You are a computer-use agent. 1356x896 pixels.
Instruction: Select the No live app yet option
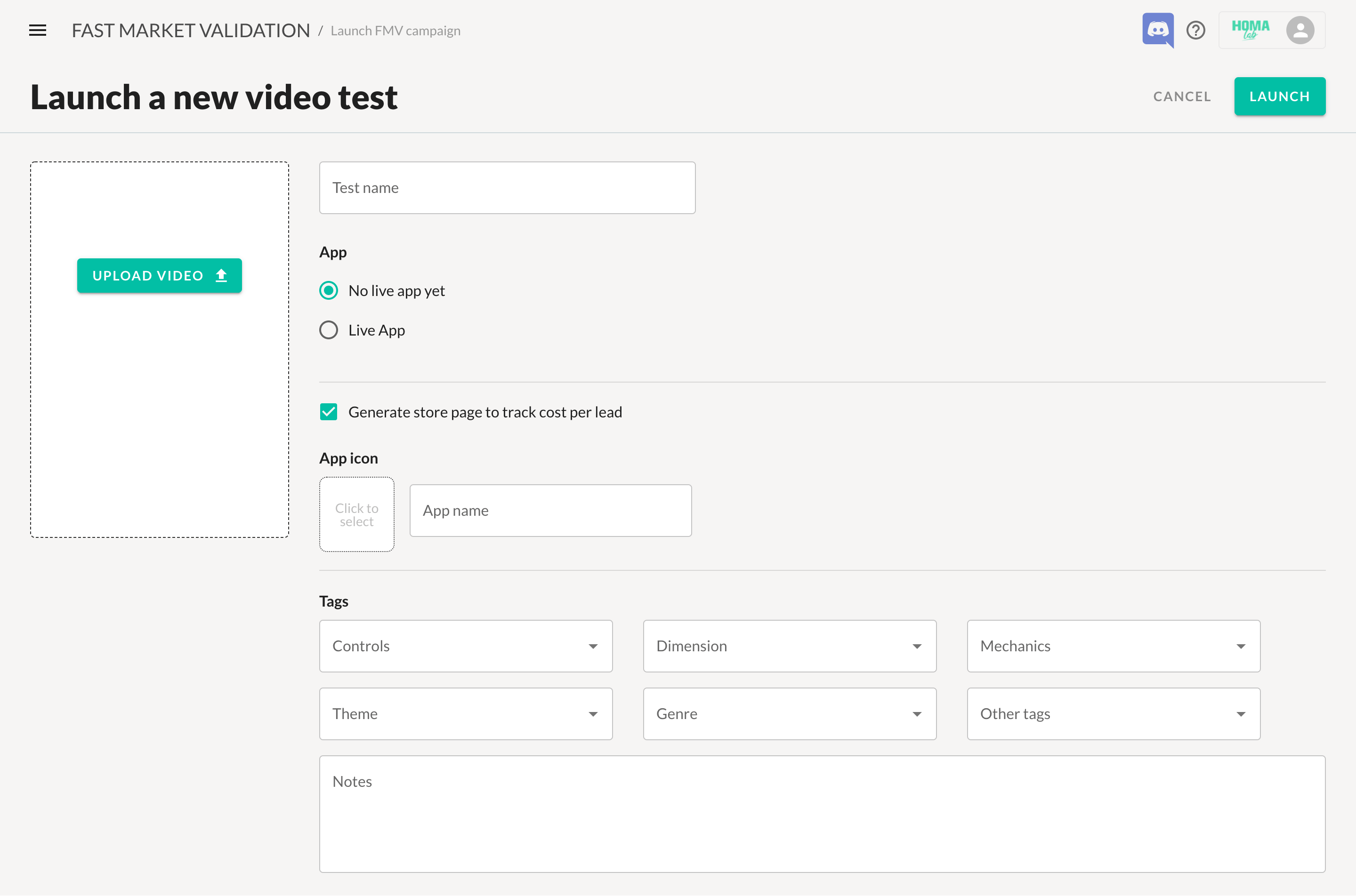329,290
